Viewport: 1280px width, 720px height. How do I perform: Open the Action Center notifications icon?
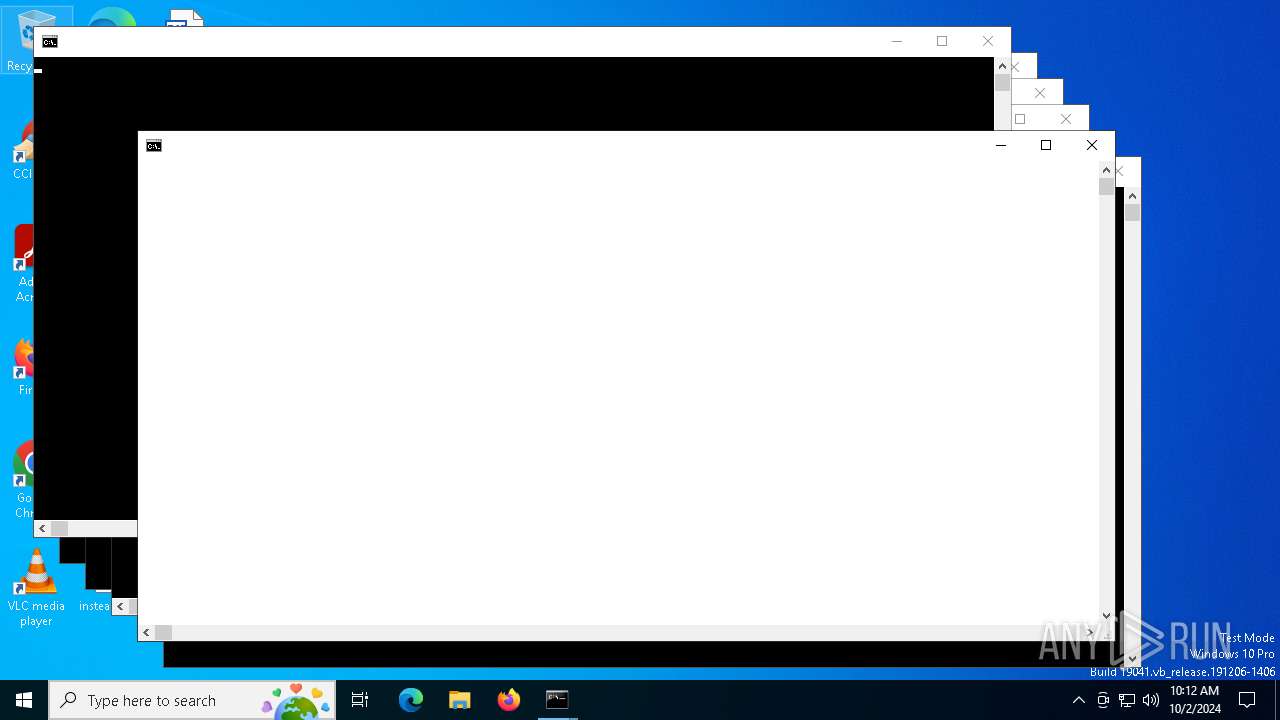(1247, 700)
